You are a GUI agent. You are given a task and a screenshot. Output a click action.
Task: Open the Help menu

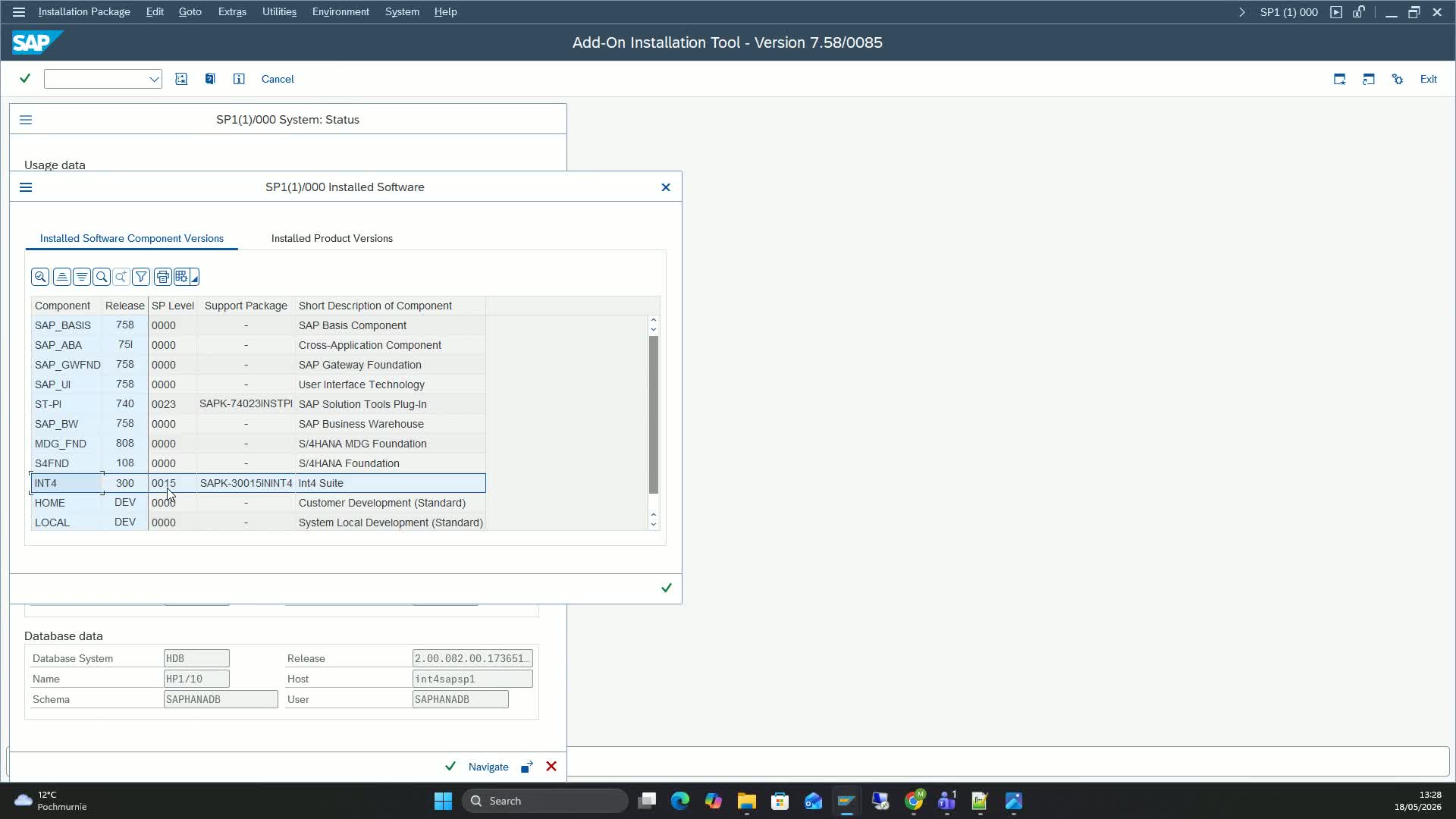point(445,12)
